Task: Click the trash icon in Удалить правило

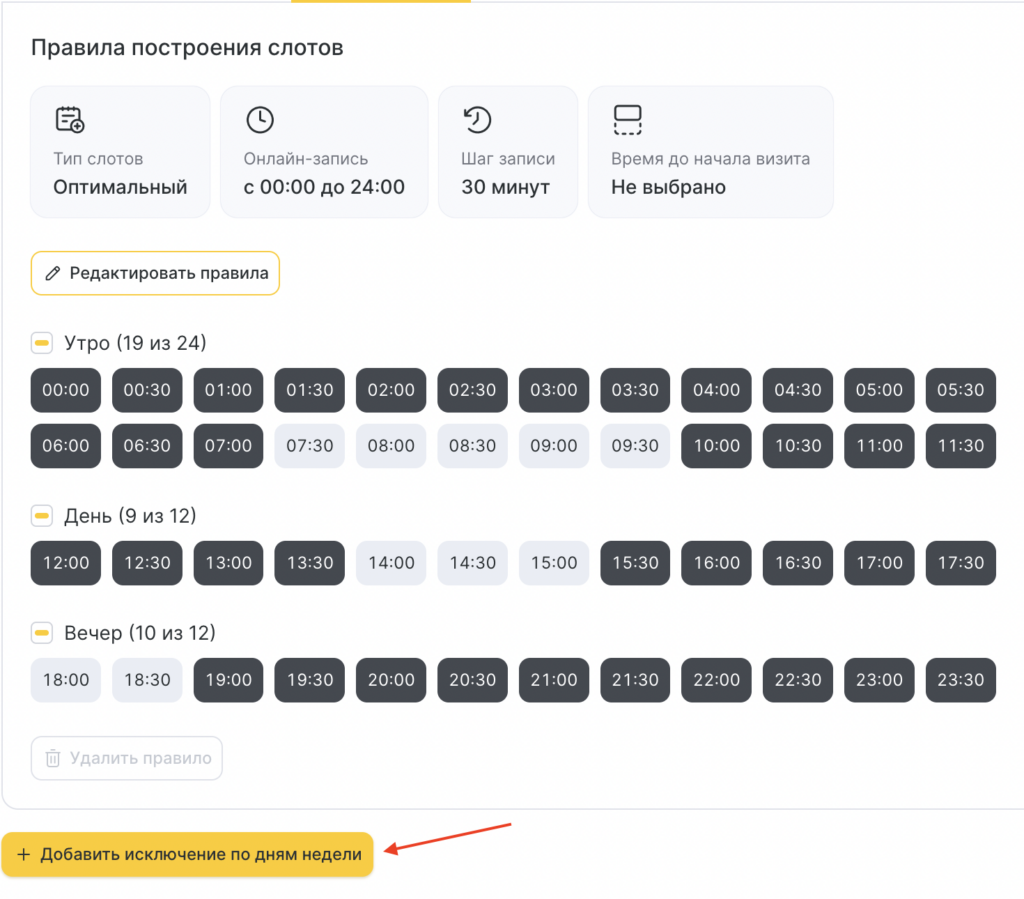Action: (53, 758)
